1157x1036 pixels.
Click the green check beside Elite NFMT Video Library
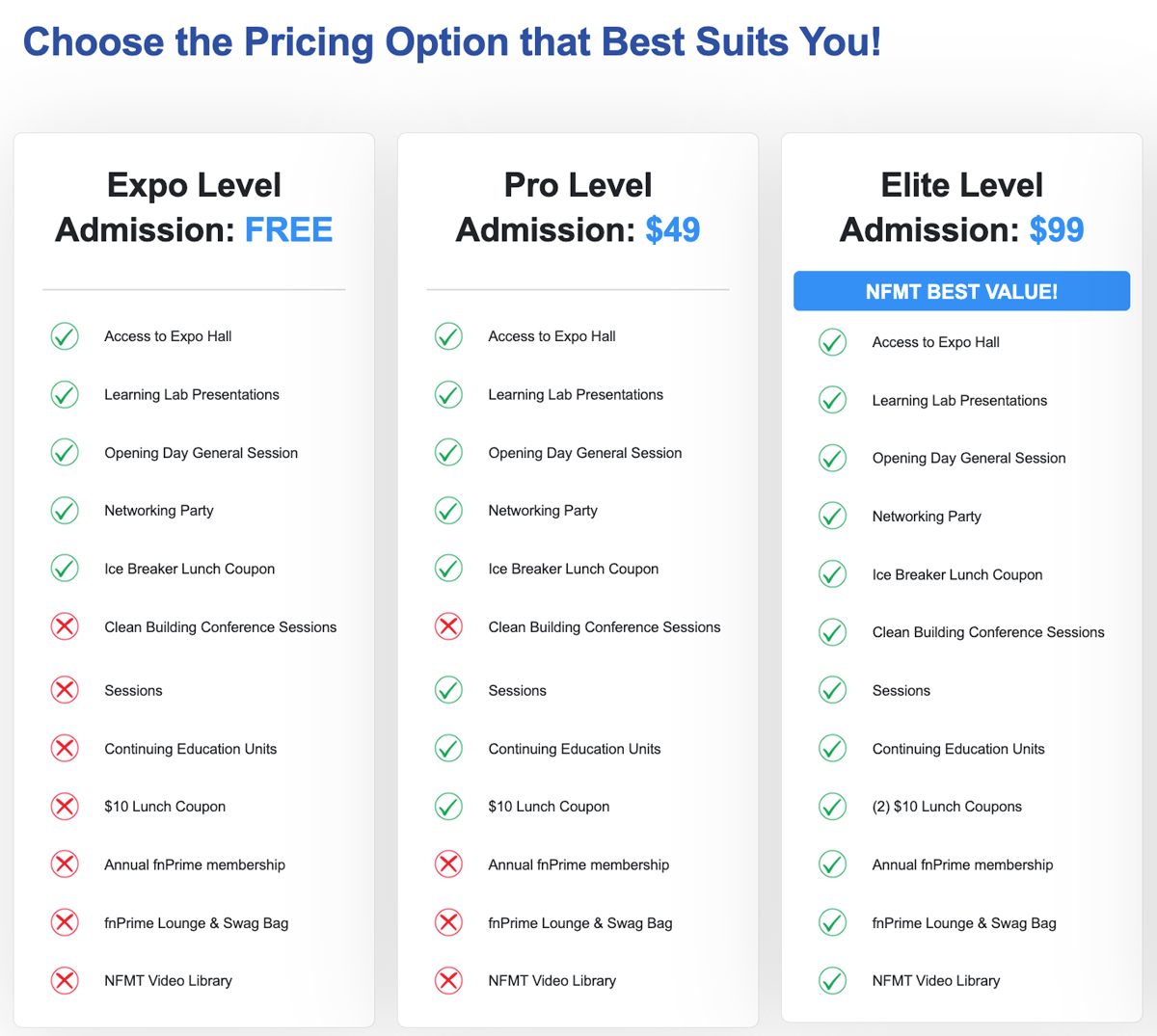[x=832, y=980]
